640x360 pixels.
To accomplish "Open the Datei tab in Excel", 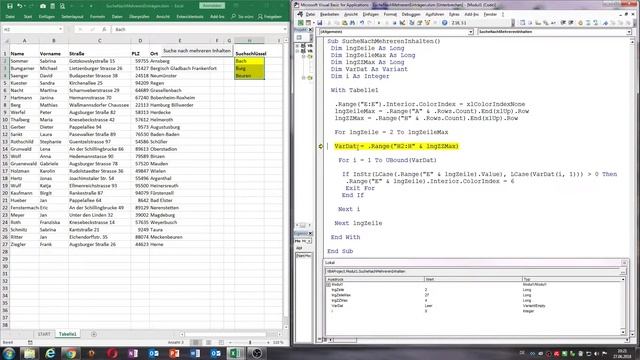I will tap(10, 17).
